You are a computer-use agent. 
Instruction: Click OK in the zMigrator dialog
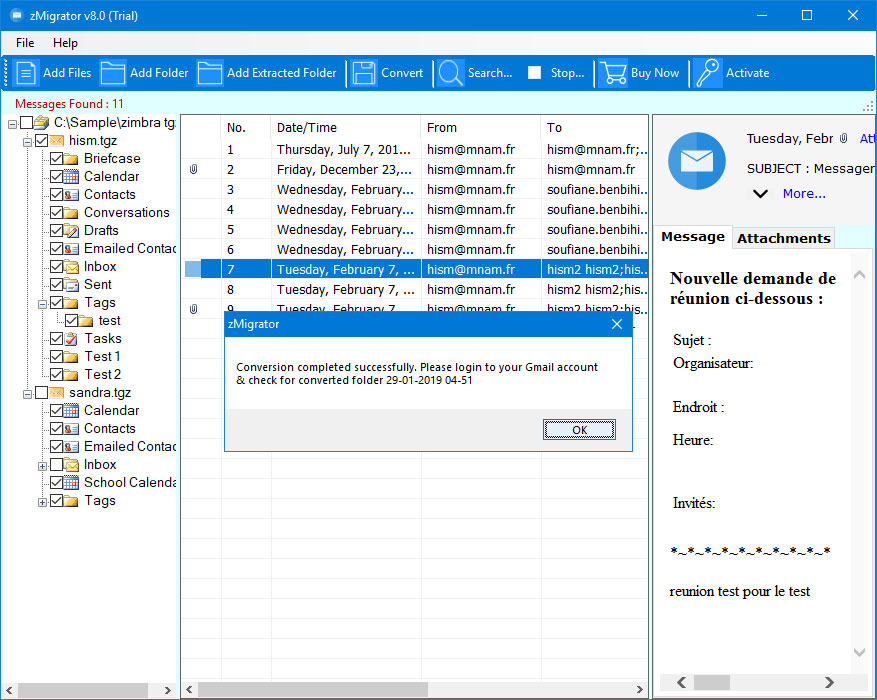tap(579, 429)
